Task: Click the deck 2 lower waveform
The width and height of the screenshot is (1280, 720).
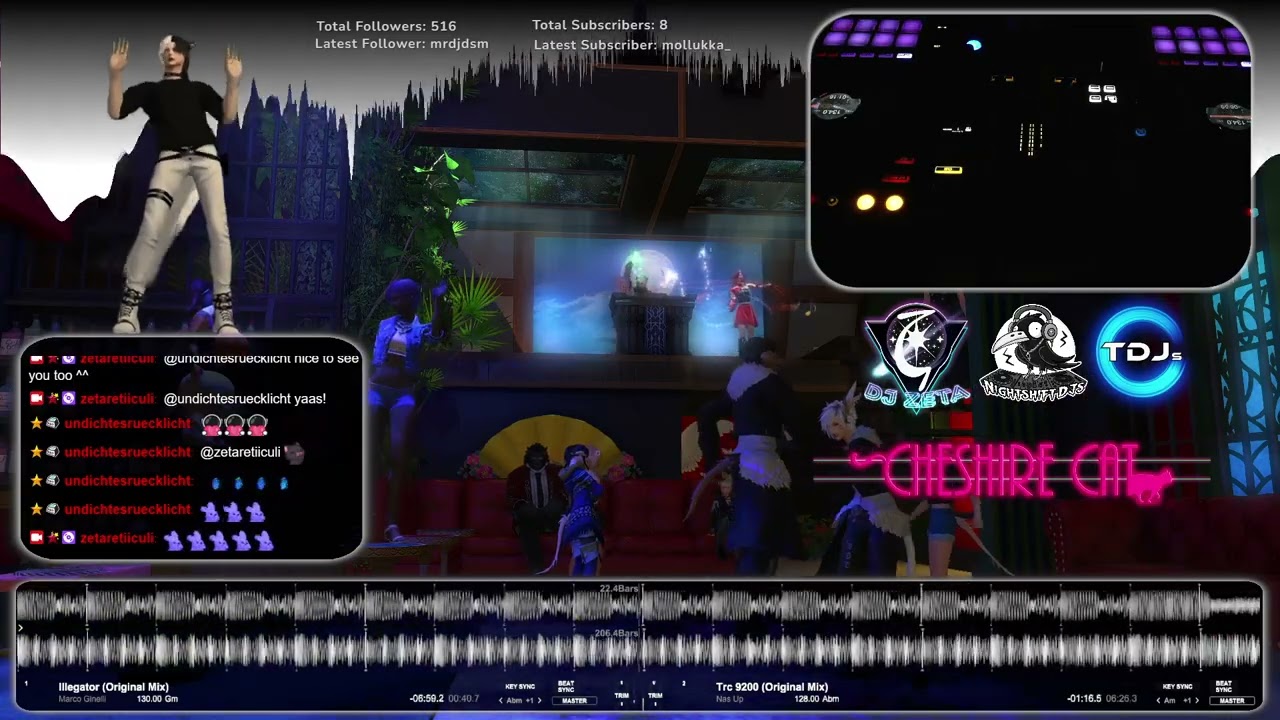Action: tap(638, 651)
